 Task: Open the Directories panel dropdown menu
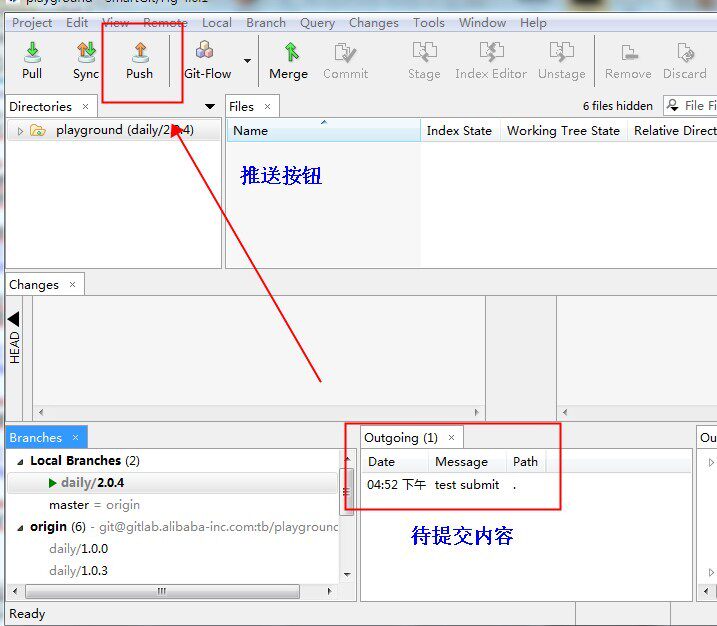point(210,107)
